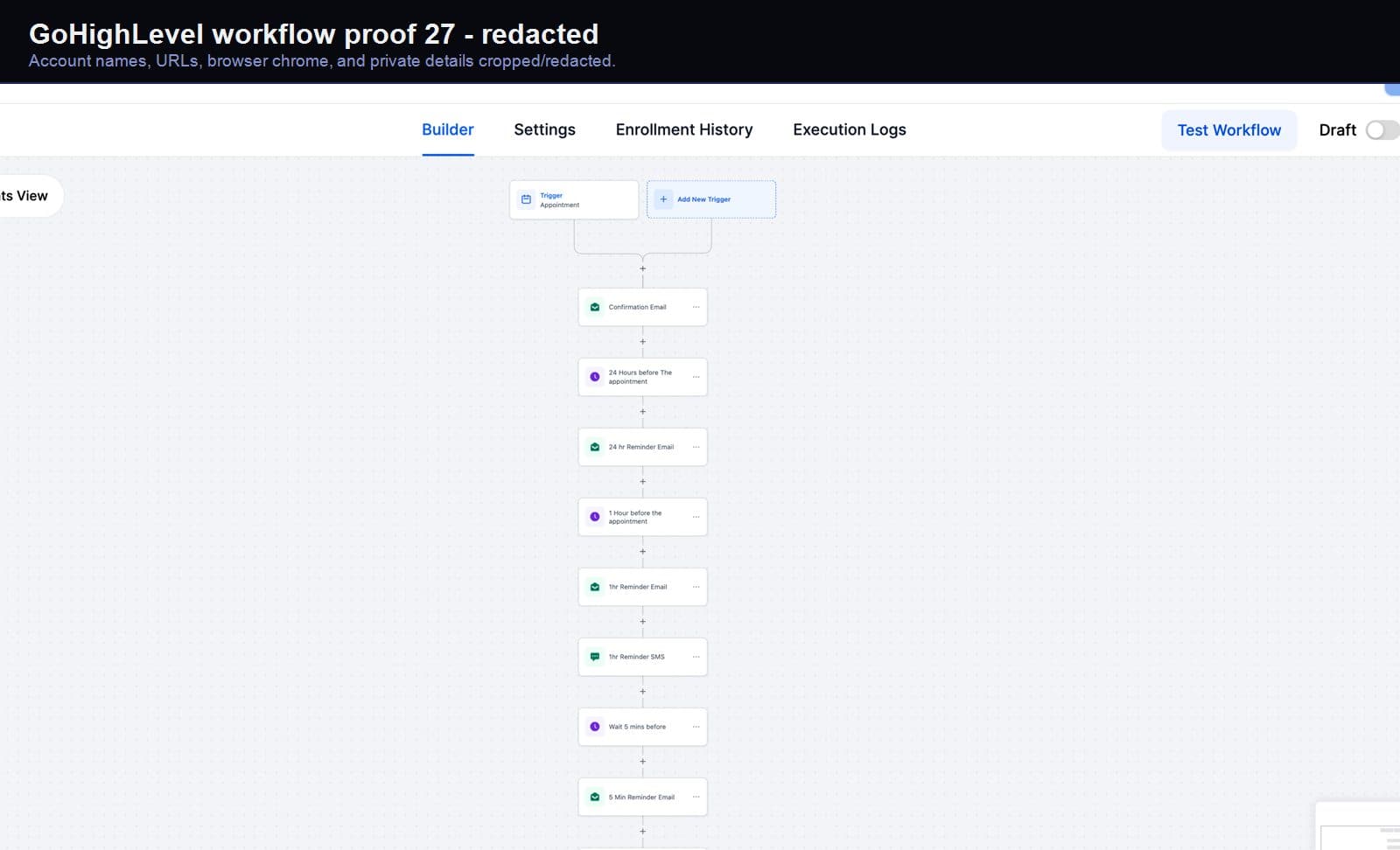Switch to the Builder tab
The width and height of the screenshot is (1400, 850).
tap(448, 129)
